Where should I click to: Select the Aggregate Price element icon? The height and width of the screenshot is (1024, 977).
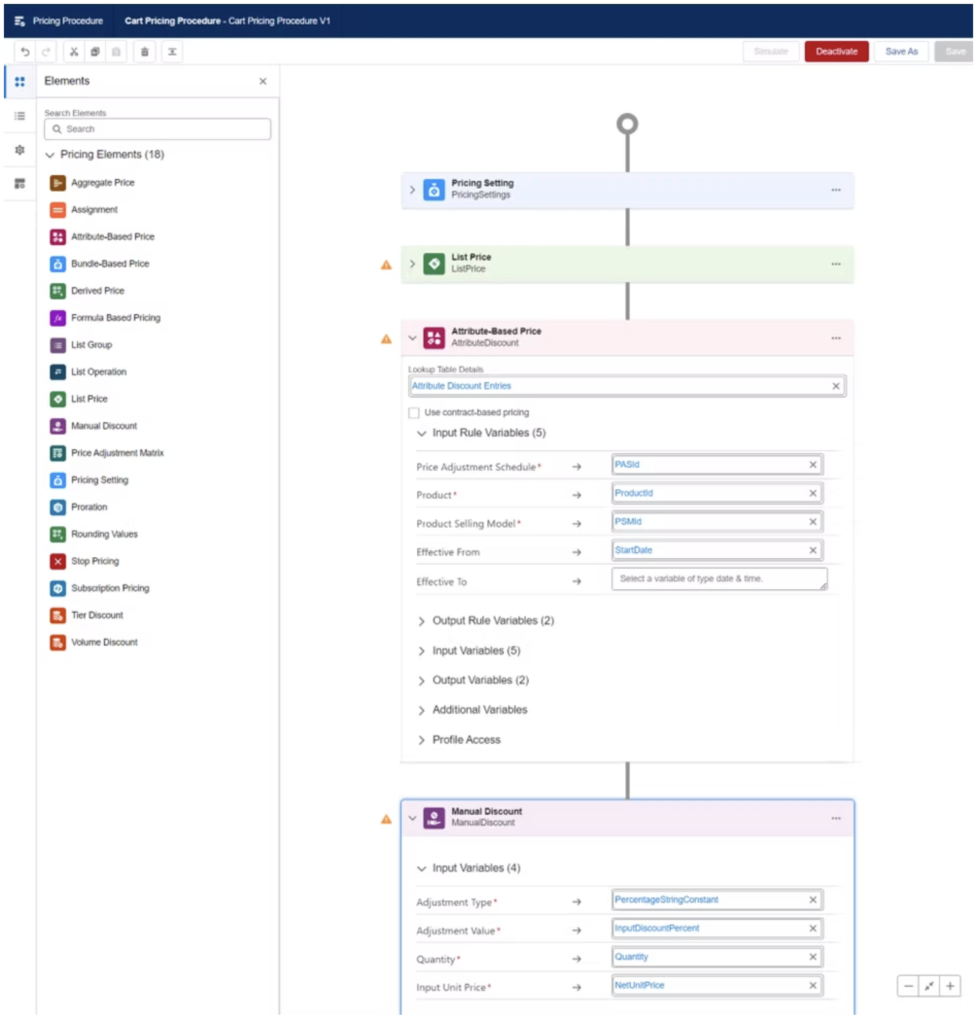pos(58,183)
